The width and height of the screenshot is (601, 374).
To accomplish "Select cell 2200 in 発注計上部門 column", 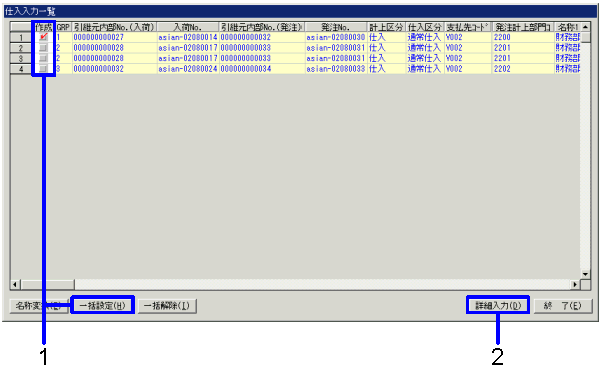I will [523, 37].
